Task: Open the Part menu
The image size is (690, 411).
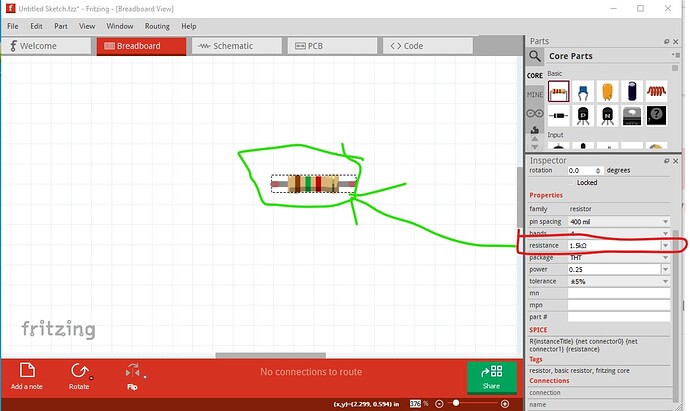Action: pyautogui.click(x=61, y=26)
